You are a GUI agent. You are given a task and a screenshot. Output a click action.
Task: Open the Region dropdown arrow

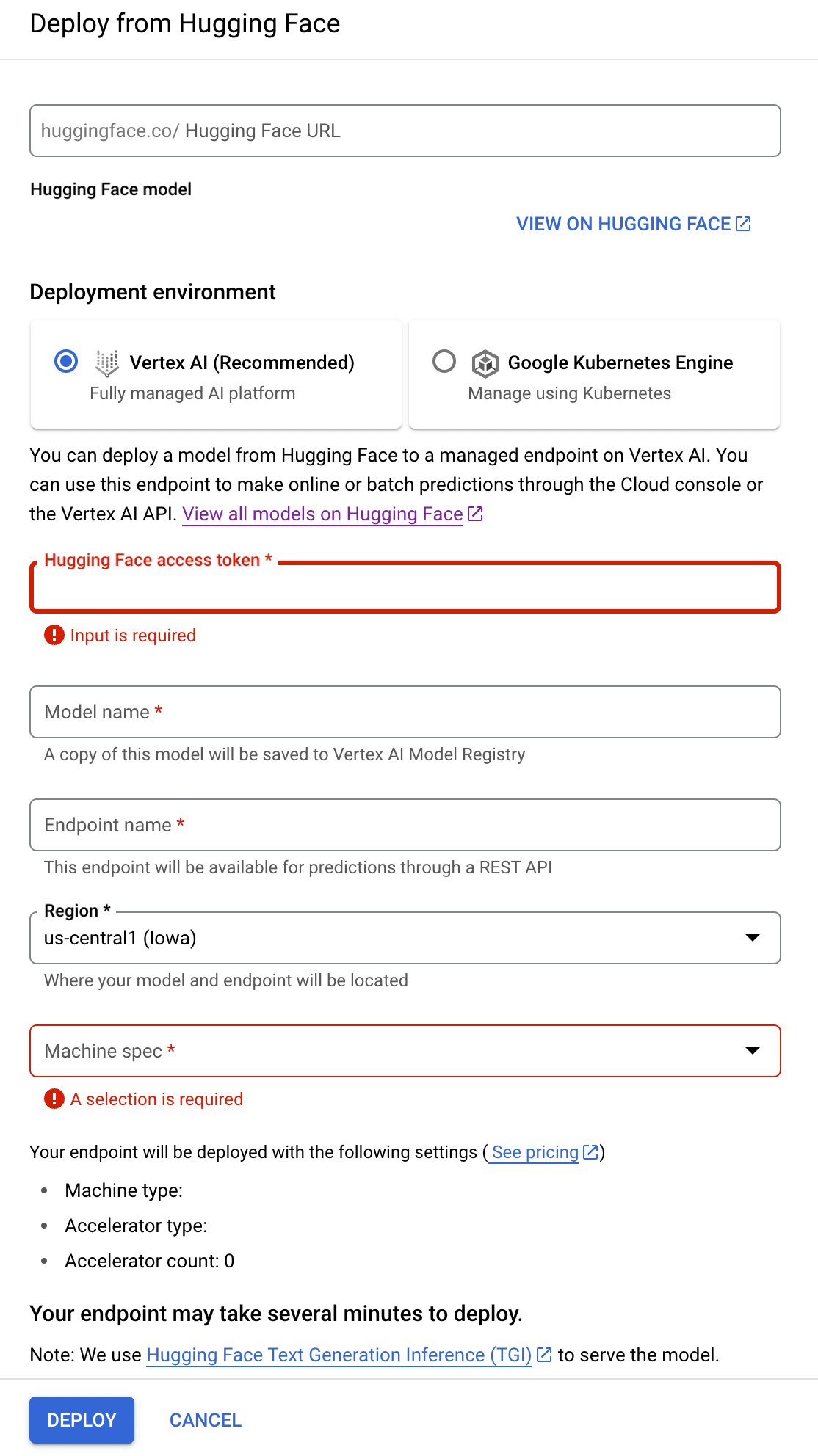click(x=753, y=938)
